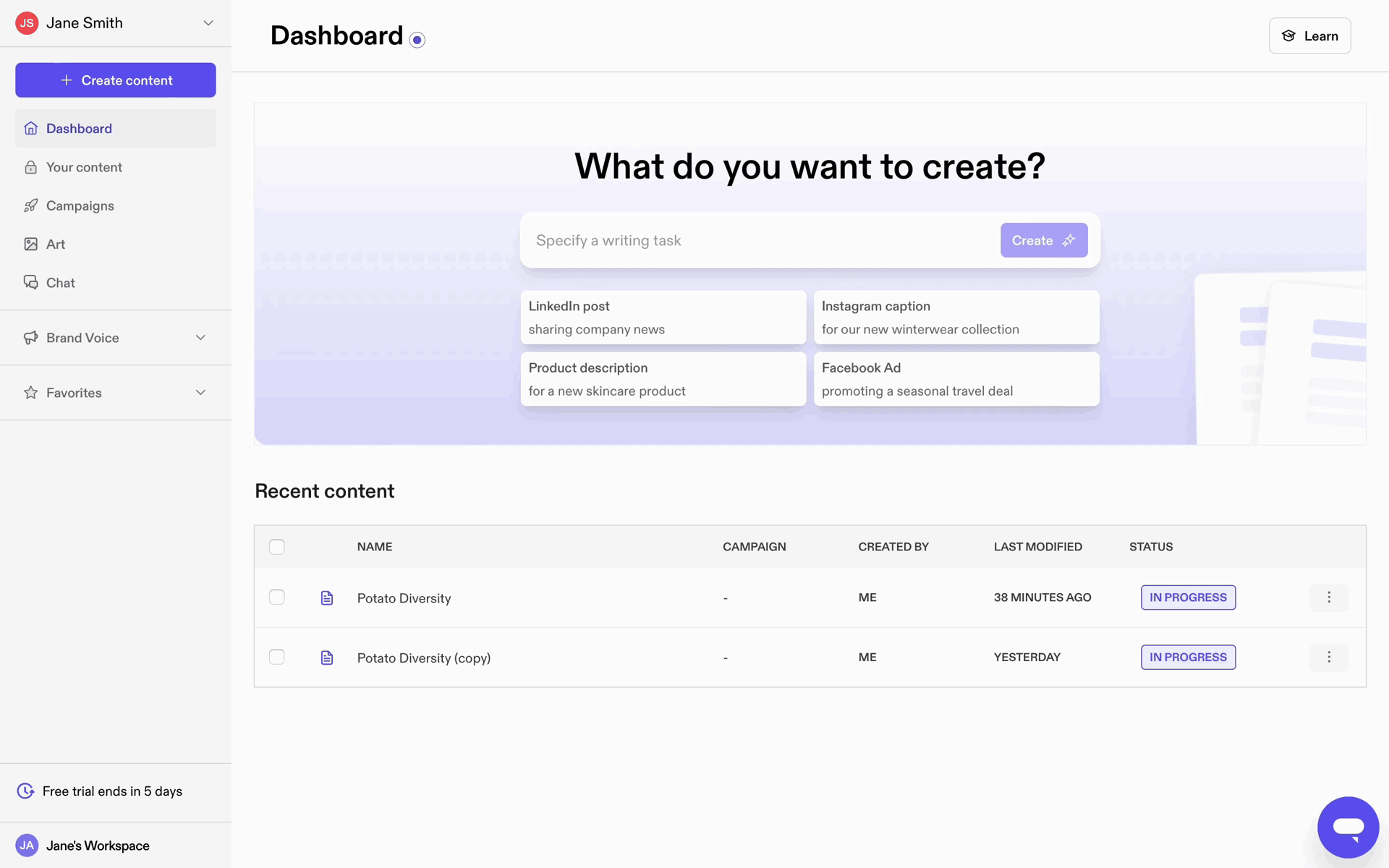Click the CAMPAIGN column header

tap(755, 547)
